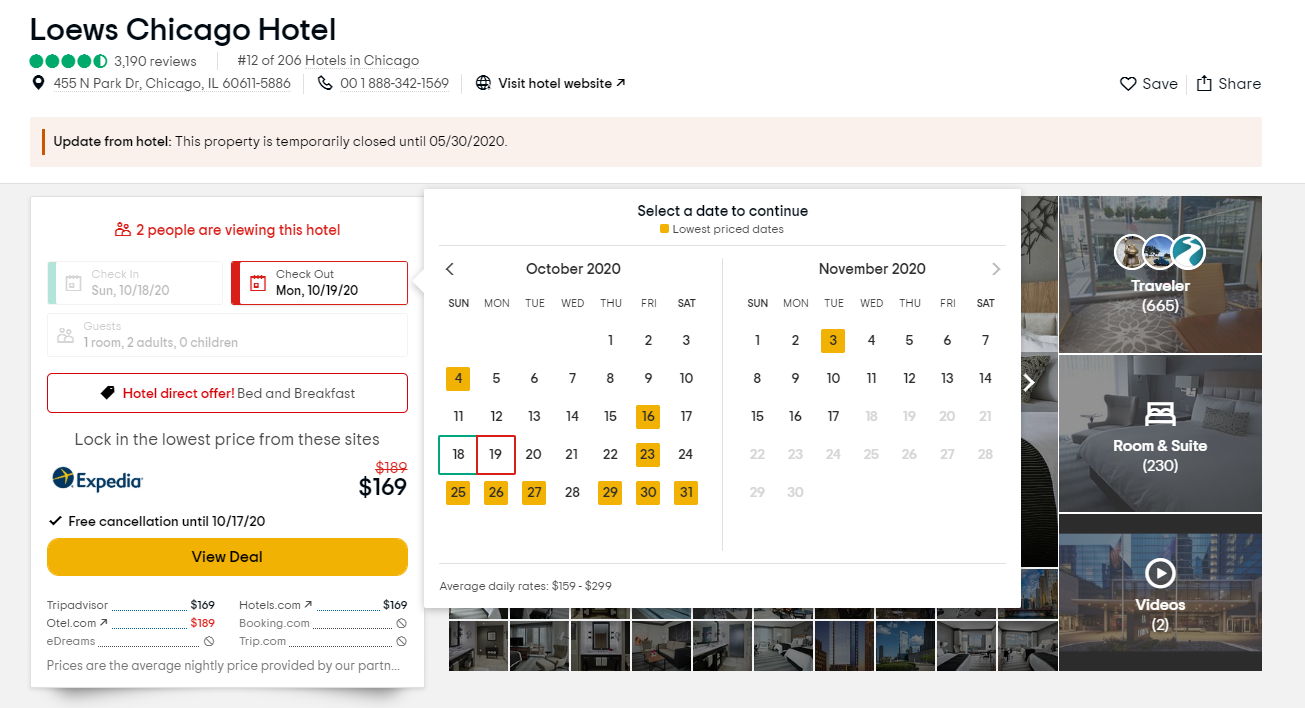Open Room & Suite photos bed icon
This screenshot has height=708, width=1305.
(1160, 414)
